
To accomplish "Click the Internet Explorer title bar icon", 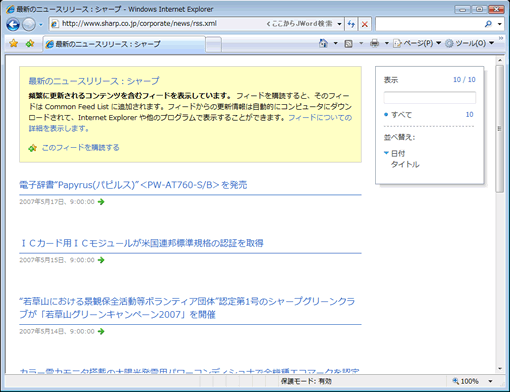I will [10, 9].
